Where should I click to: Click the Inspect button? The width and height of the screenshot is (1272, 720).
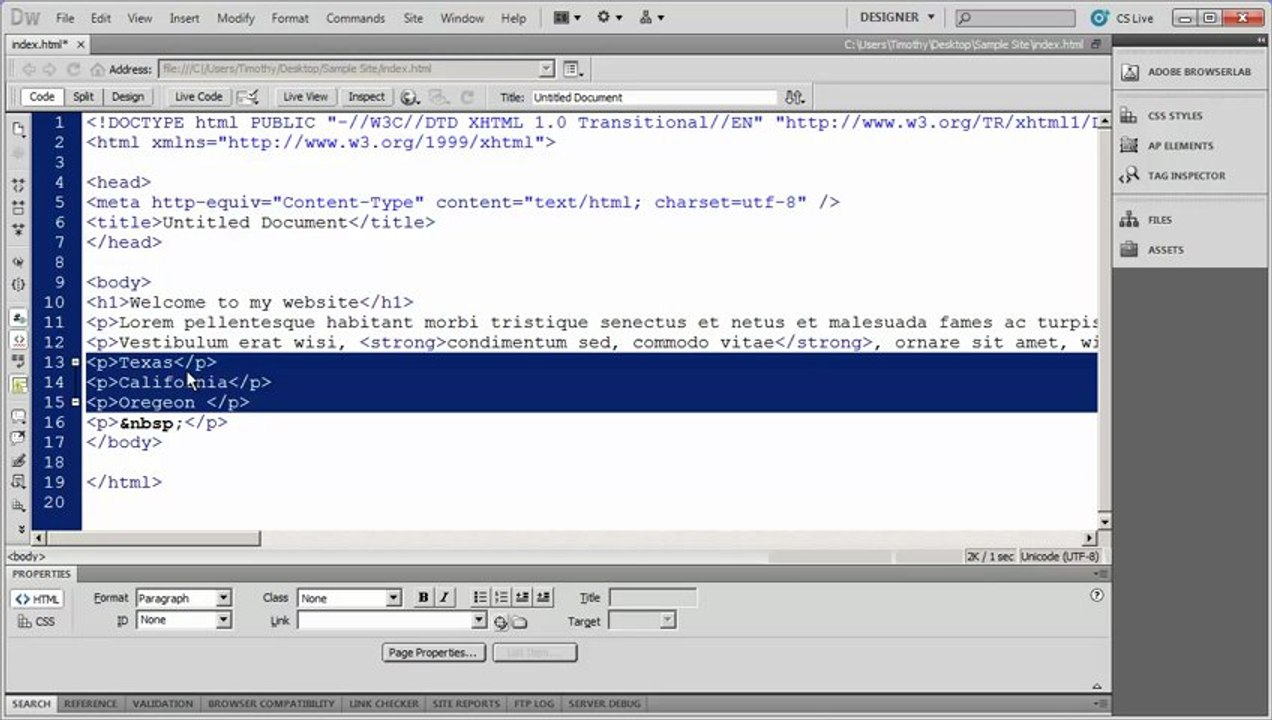pos(366,97)
